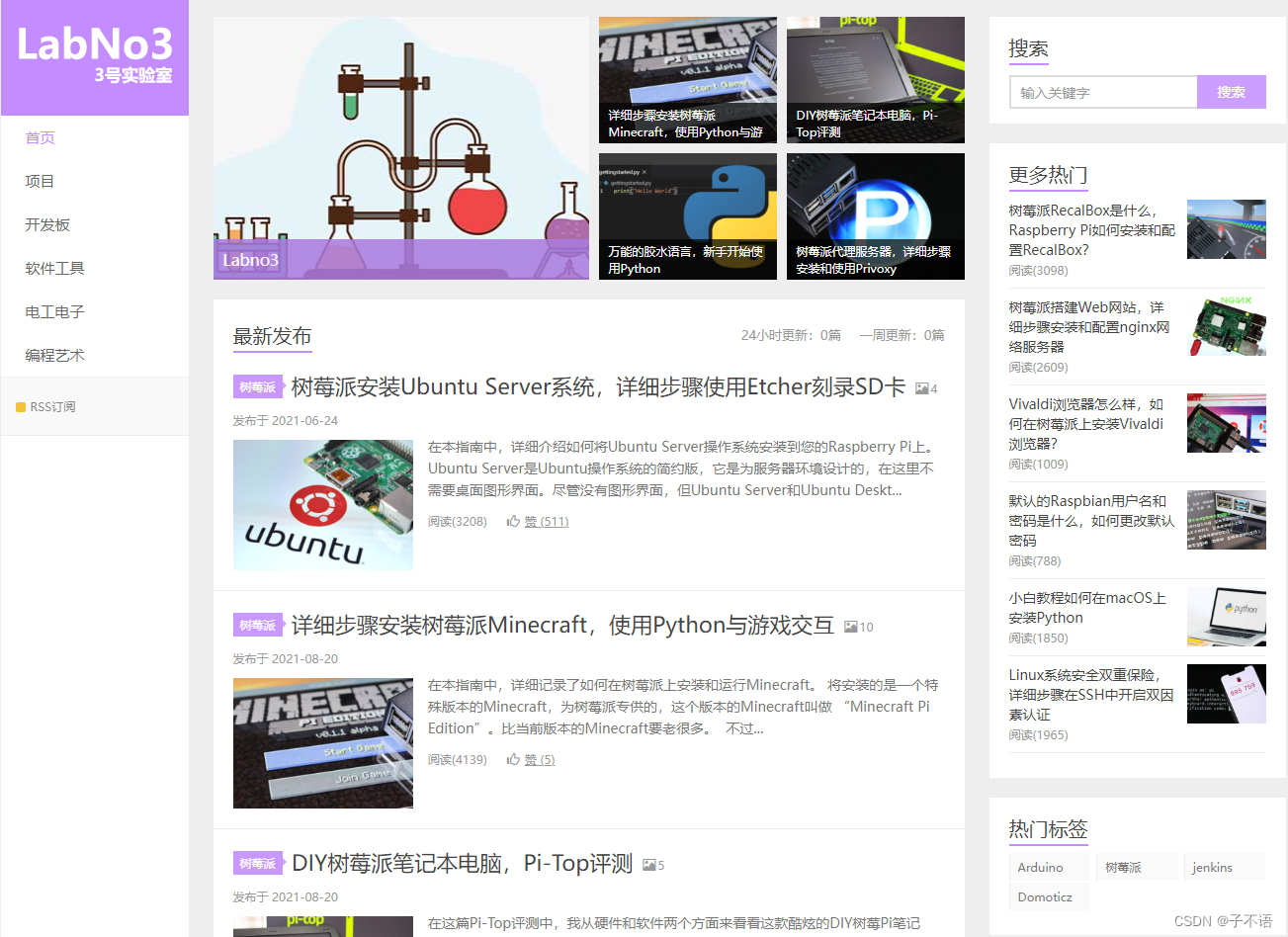
Task: Click the SSH two-factor article thumbnail
Action: [x=1227, y=694]
